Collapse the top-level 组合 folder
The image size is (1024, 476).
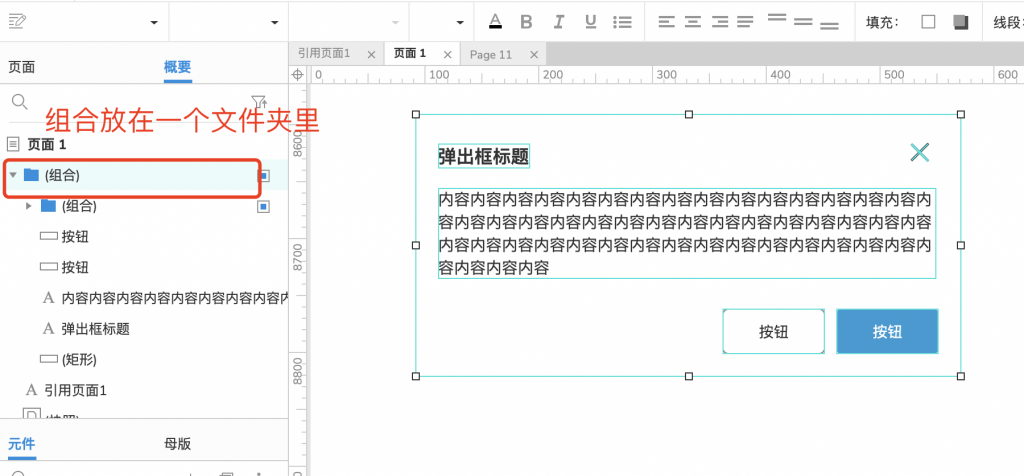point(13,175)
